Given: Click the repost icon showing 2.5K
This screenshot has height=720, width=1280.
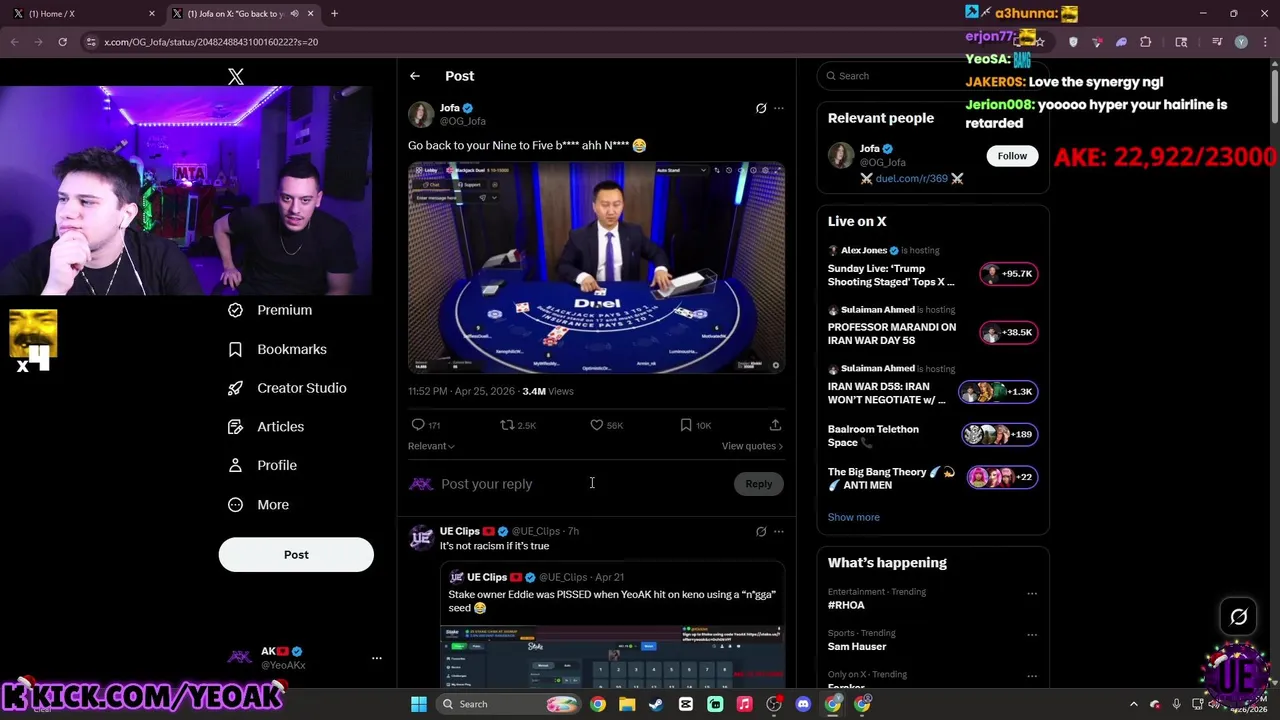Looking at the screenshot, I should (x=518, y=425).
